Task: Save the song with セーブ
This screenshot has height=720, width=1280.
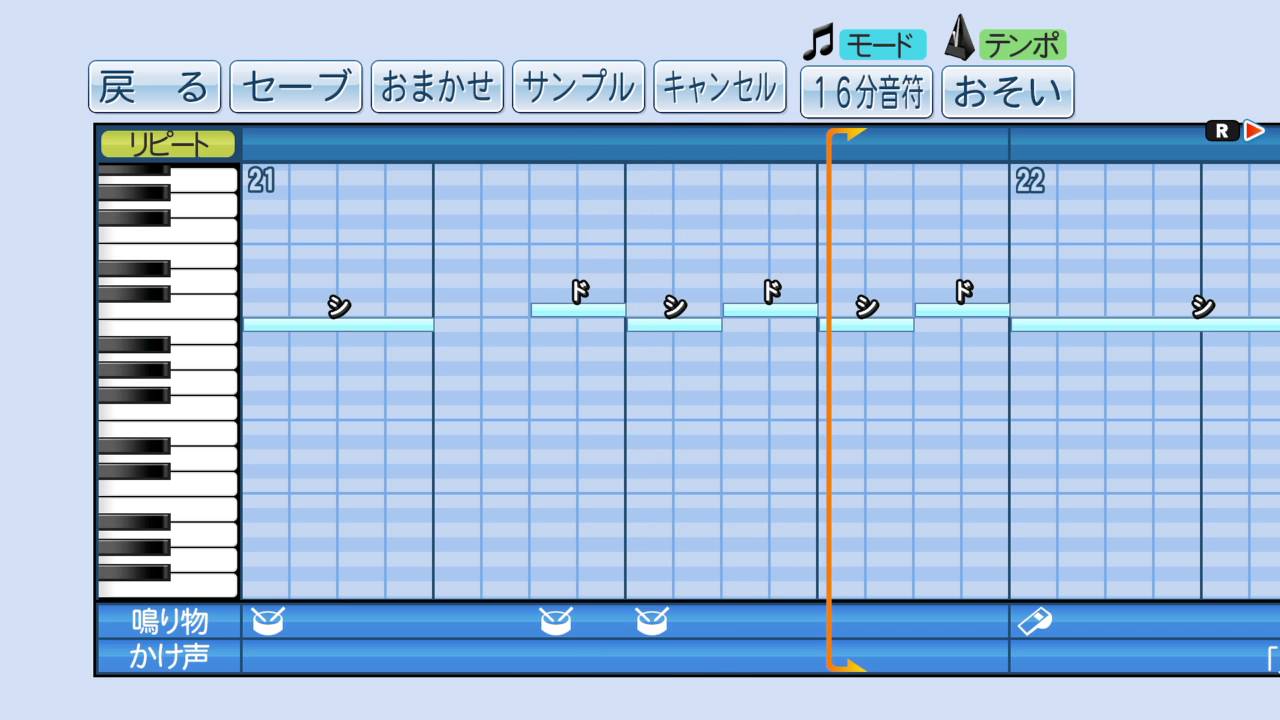Action: pos(296,87)
